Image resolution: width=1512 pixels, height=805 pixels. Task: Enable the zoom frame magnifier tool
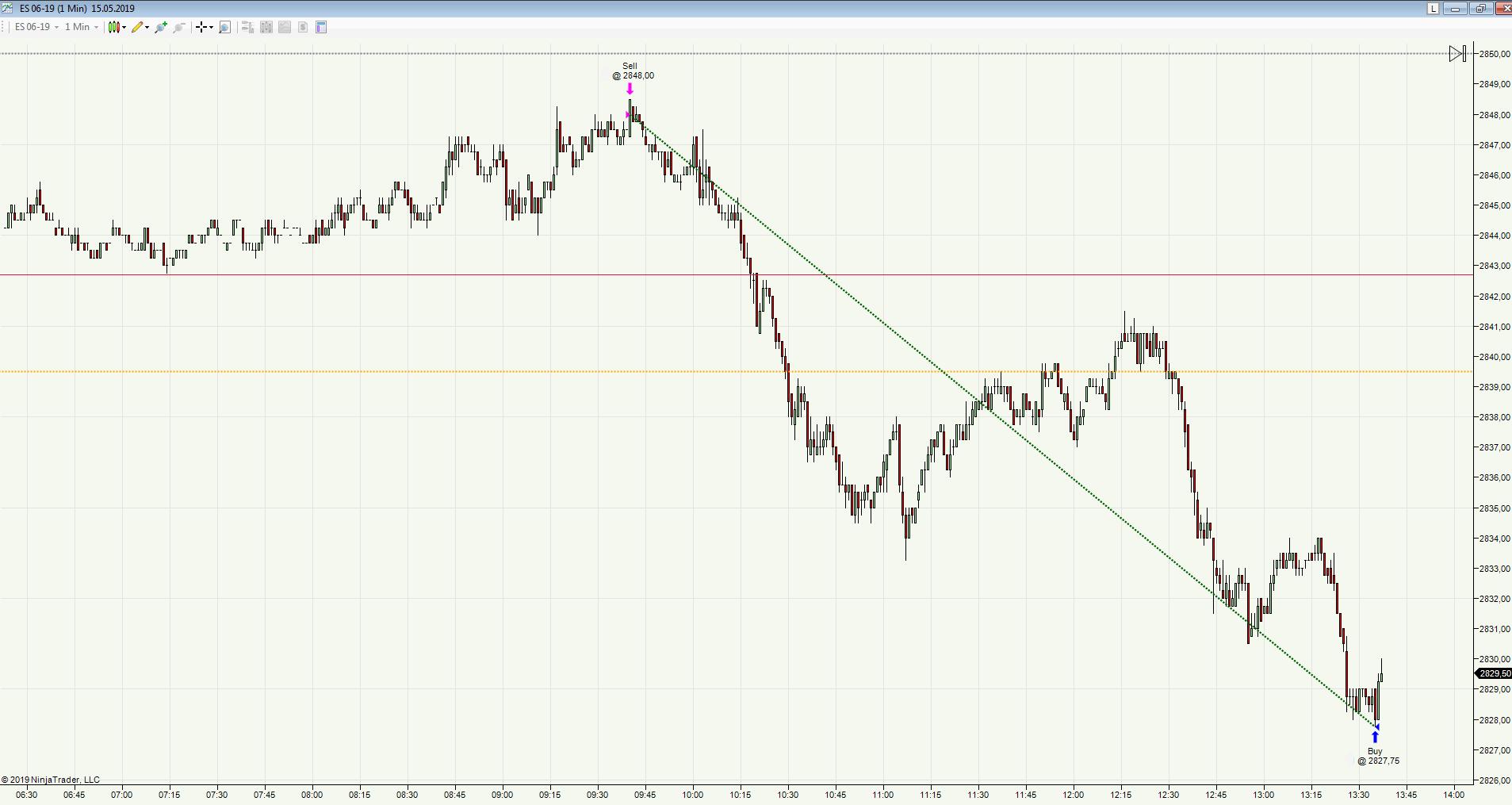[x=224, y=27]
